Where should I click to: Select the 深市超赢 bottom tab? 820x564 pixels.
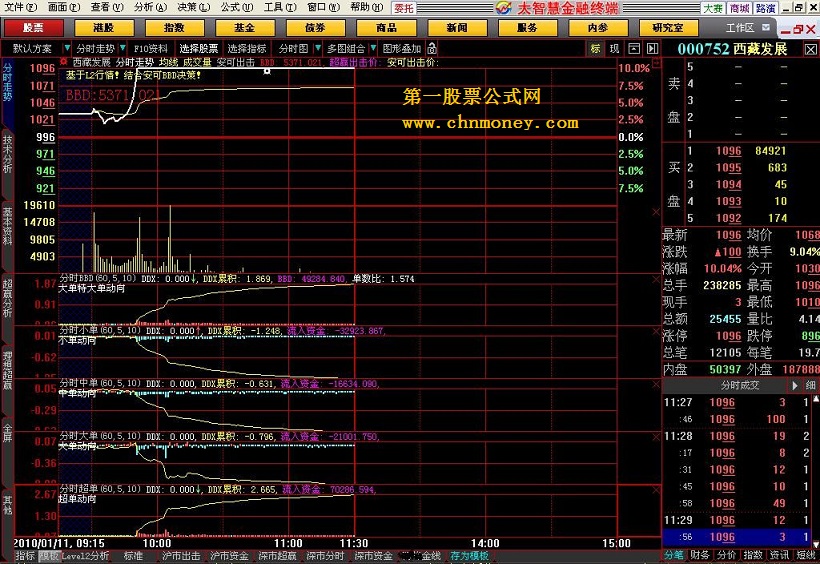[277, 556]
